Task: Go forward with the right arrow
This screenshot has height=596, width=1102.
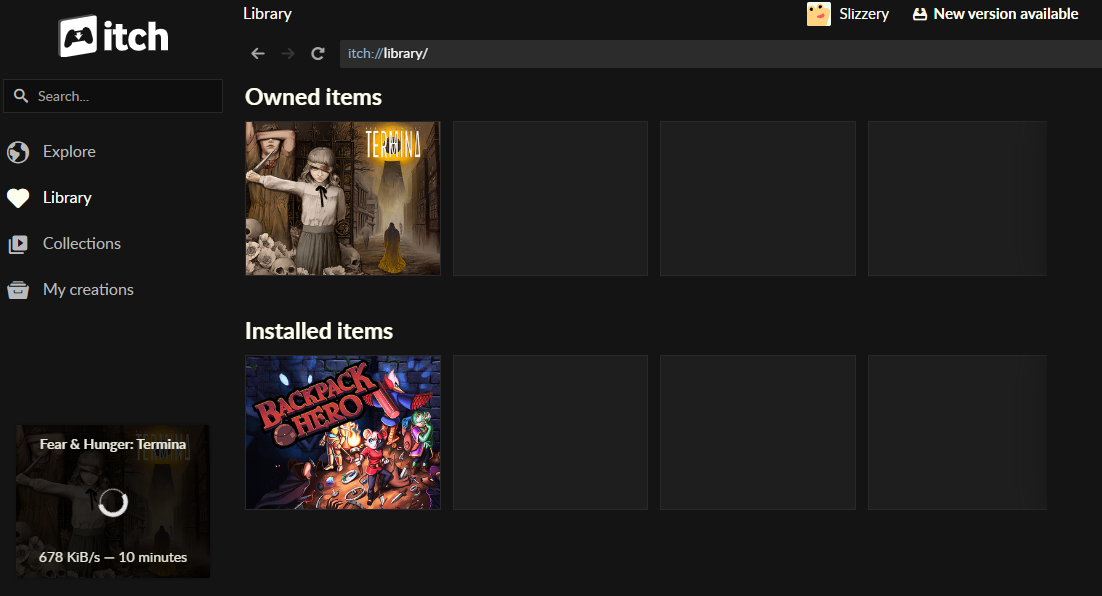Action: pos(288,53)
